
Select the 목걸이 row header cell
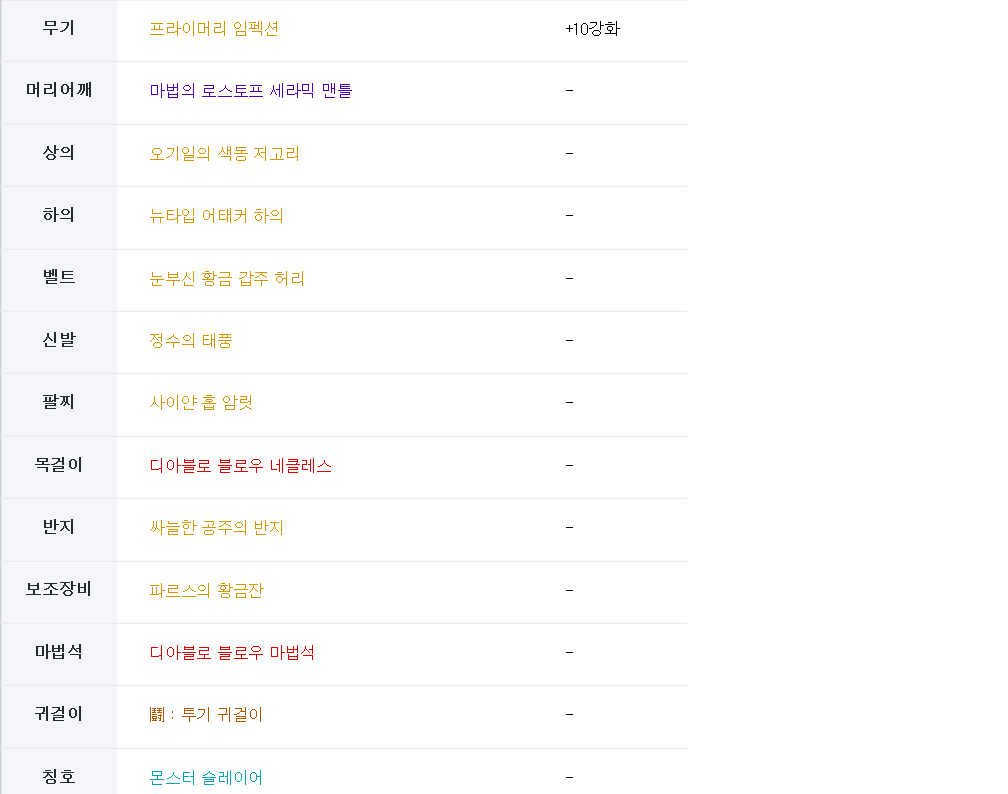click(59, 466)
